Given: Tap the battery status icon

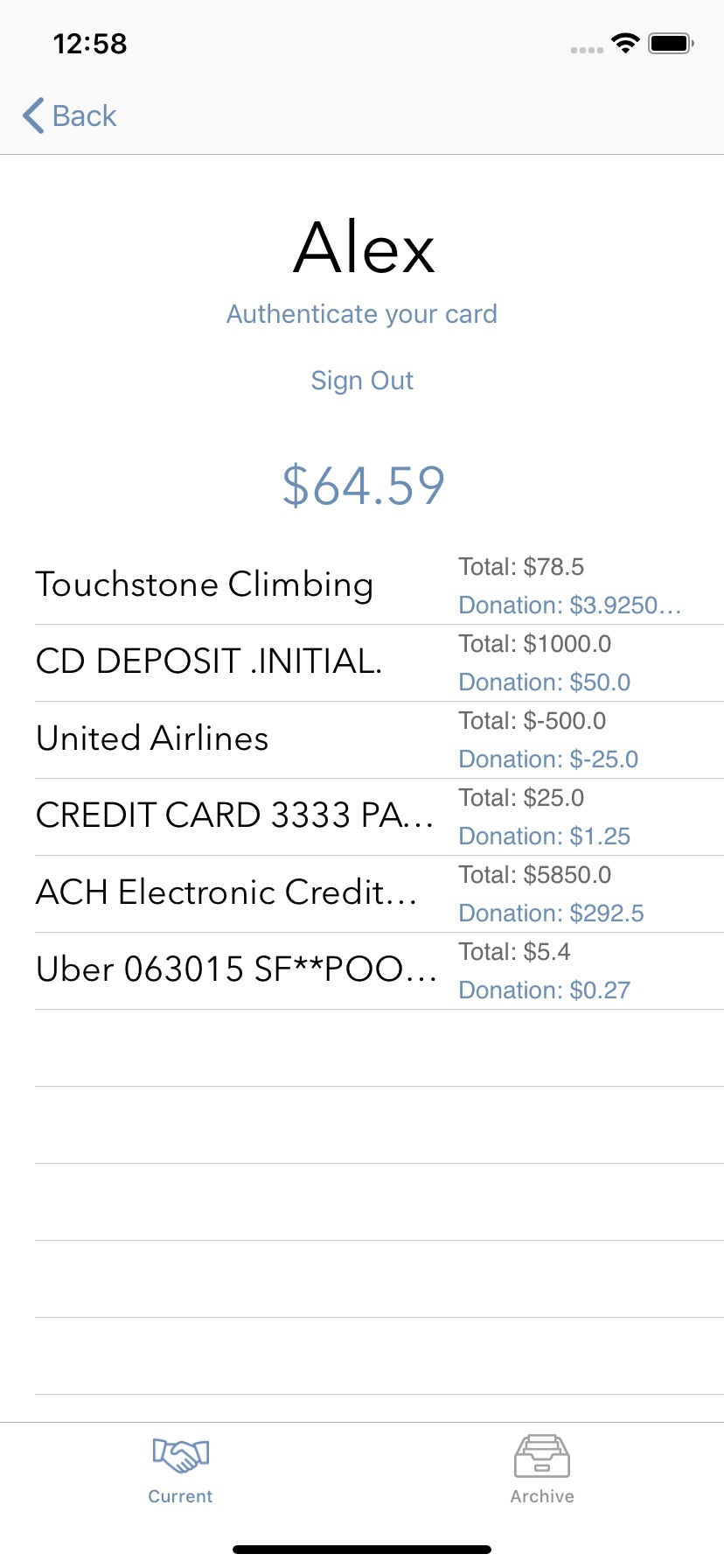Looking at the screenshot, I should pos(671,43).
